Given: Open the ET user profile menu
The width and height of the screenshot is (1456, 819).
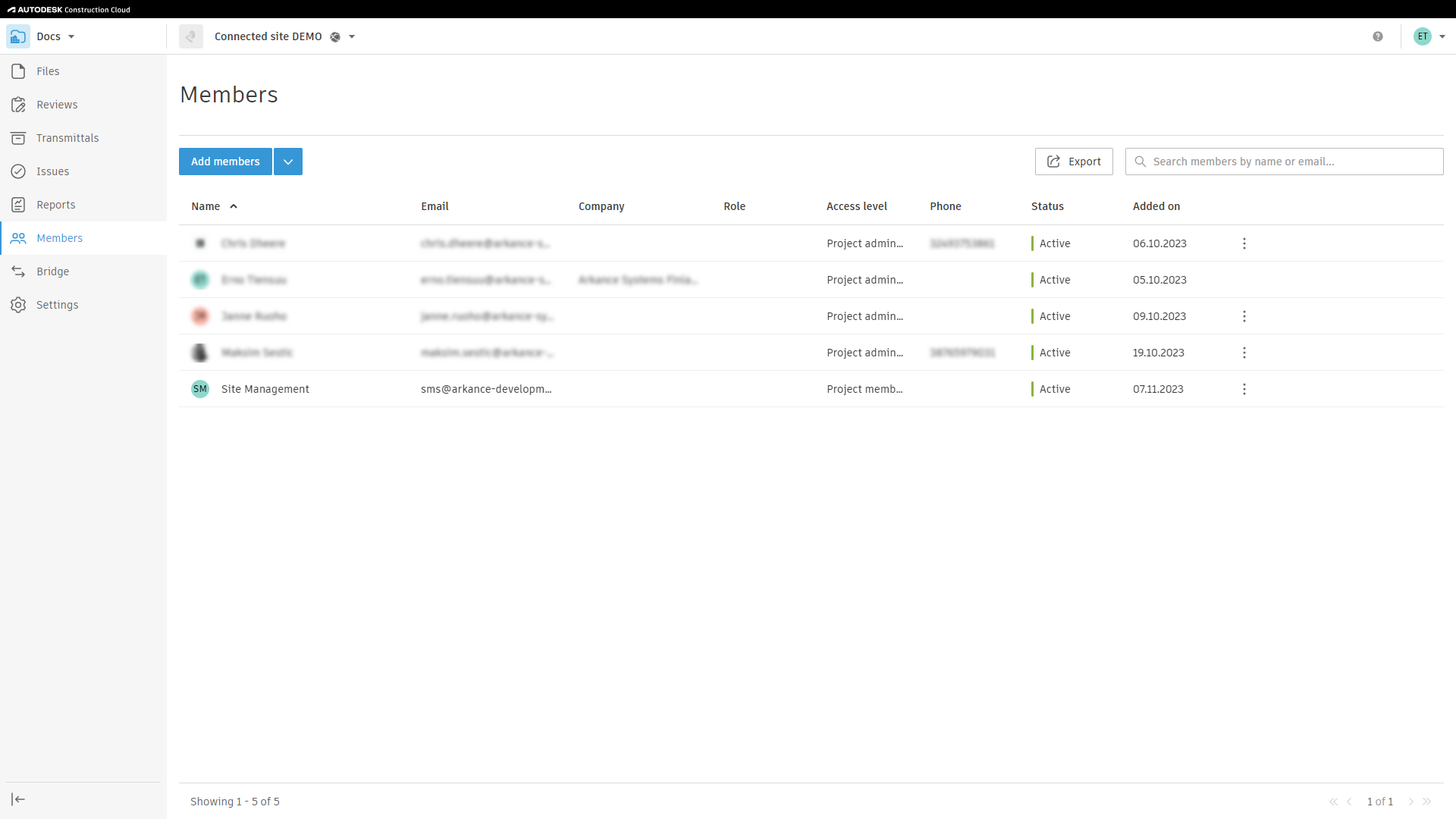Looking at the screenshot, I should tap(1429, 36).
